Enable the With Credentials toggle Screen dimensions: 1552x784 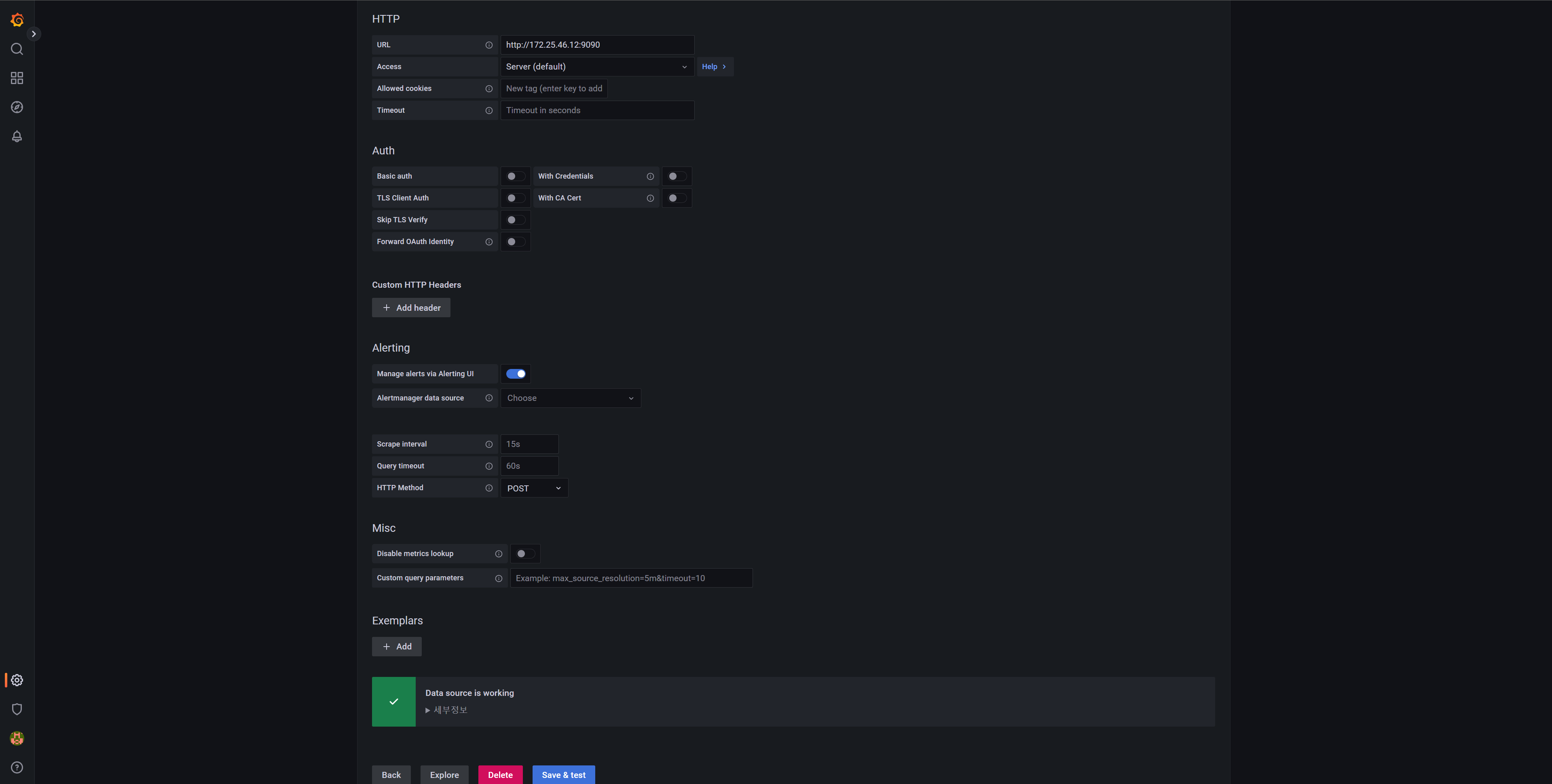click(677, 177)
